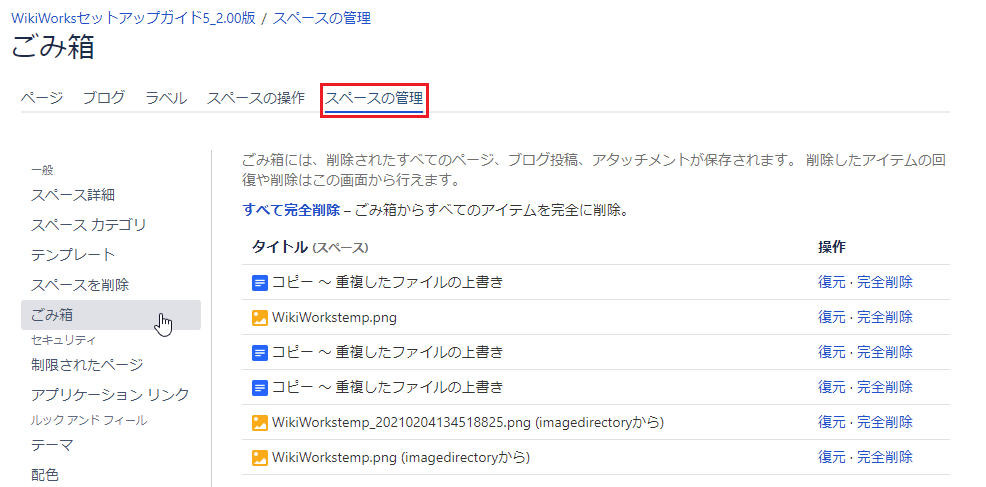Click the image icon in the last trash row

tap(259, 458)
